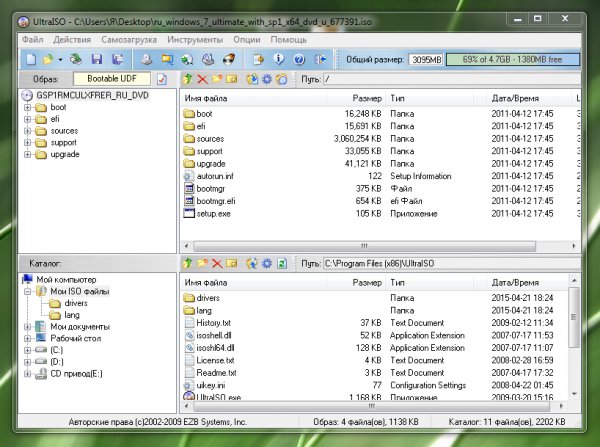The width and height of the screenshot is (600, 447).
Task: Click the Convert image toolbar icon
Action: tap(188, 59)
